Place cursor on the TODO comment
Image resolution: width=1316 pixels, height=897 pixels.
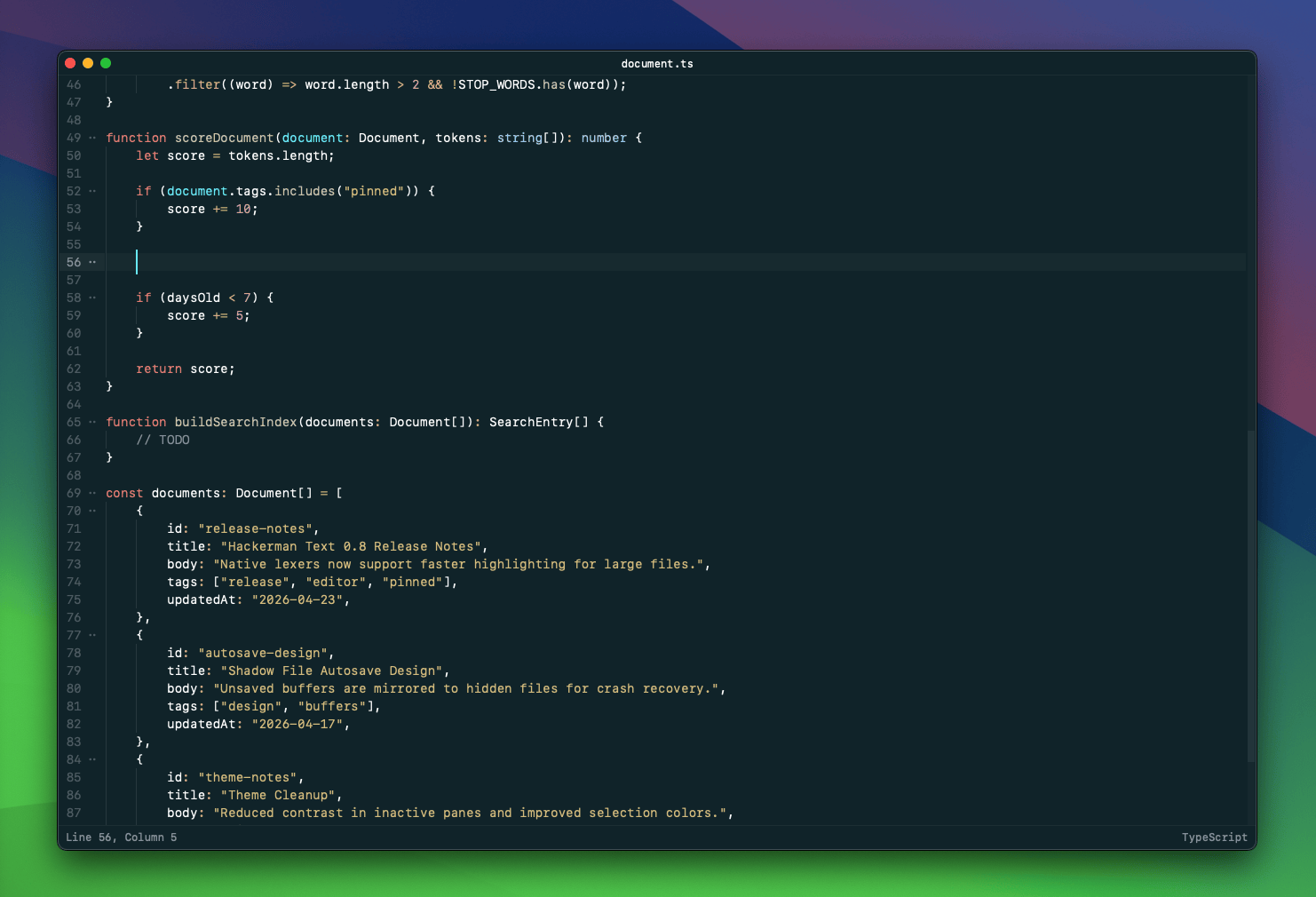(x=163, y=440)
